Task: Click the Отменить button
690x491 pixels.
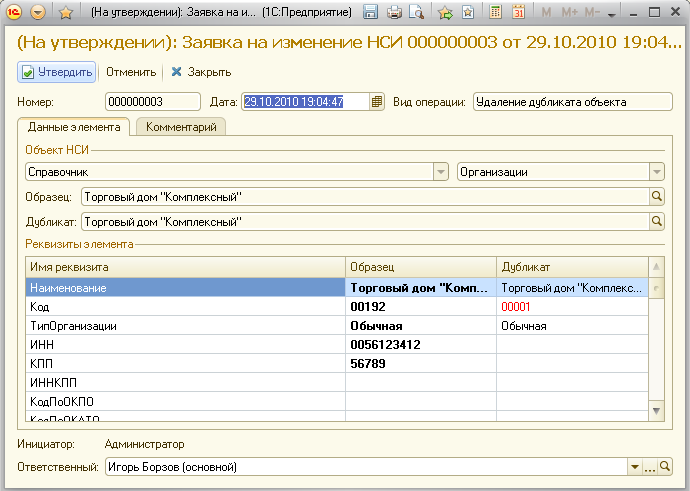Action: tap(131, 72)
